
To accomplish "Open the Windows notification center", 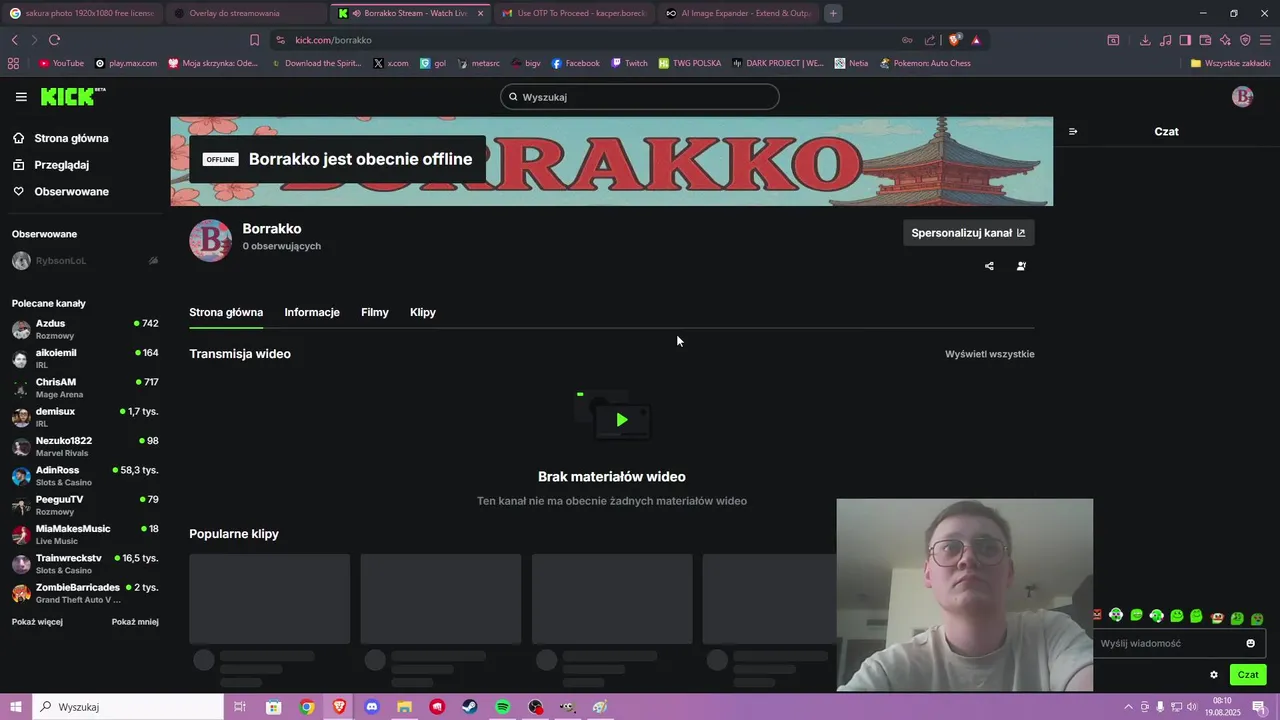I will 1259,707.
